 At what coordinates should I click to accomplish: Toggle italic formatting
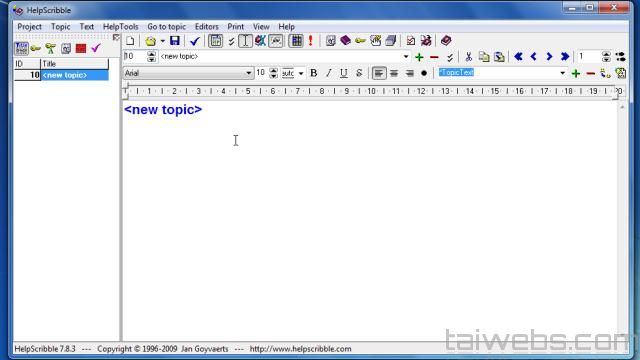(329, 73)
